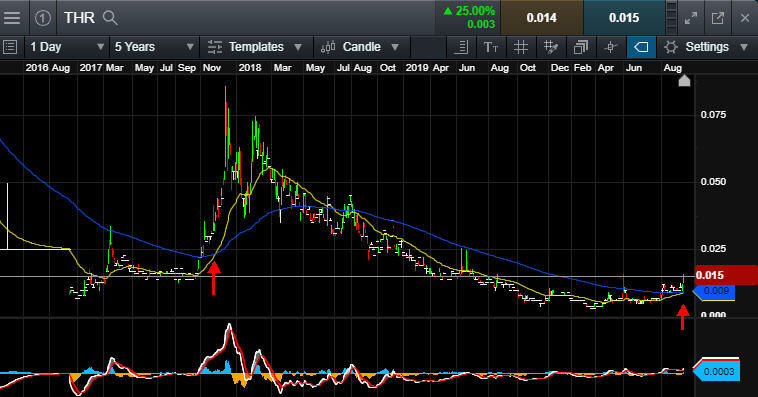The image size is (758, 397).
Task: Click the Templates sliders icon
Action: click(215, 47)
